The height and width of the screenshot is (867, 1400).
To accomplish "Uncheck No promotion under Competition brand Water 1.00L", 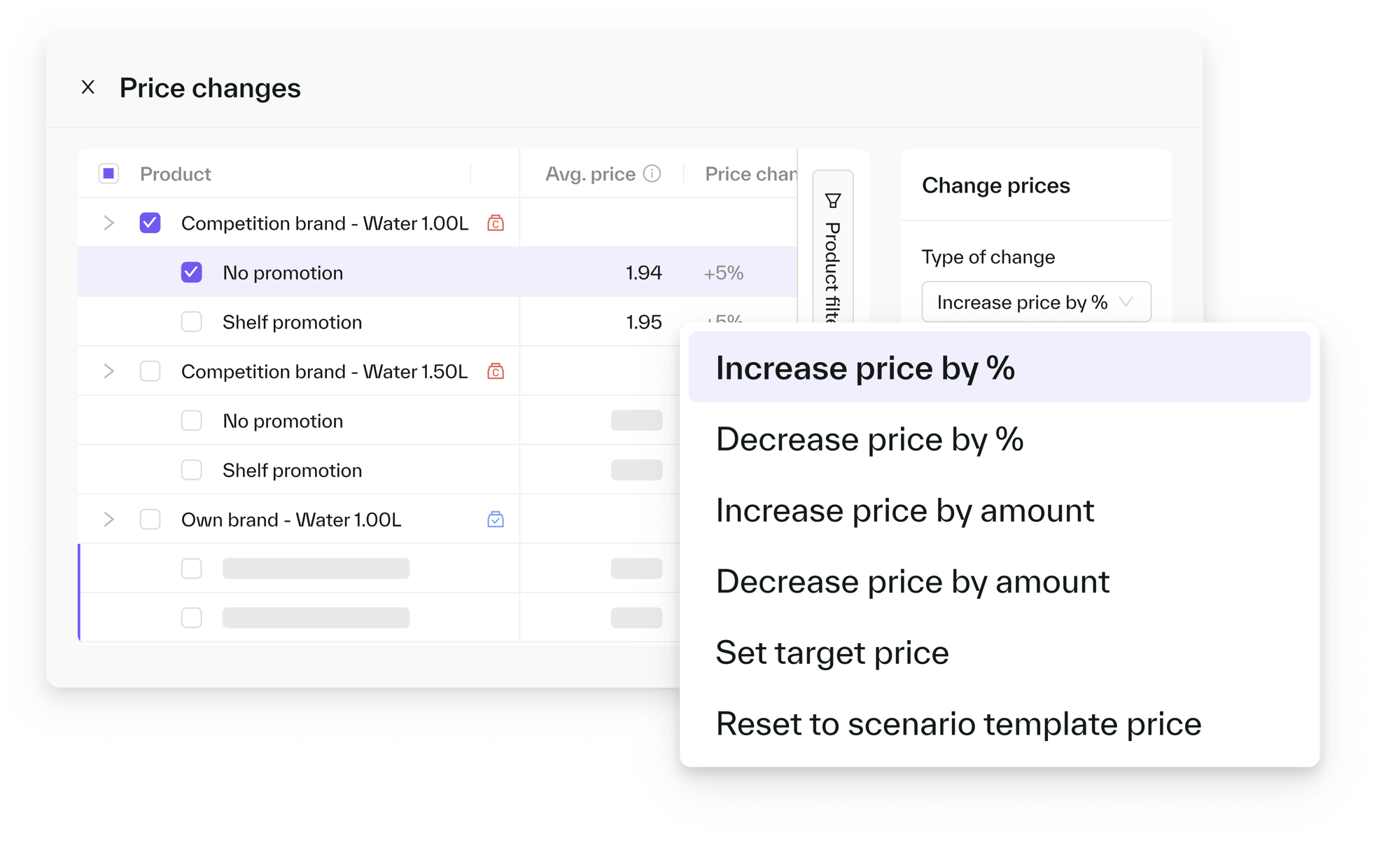I will [190, 272].
